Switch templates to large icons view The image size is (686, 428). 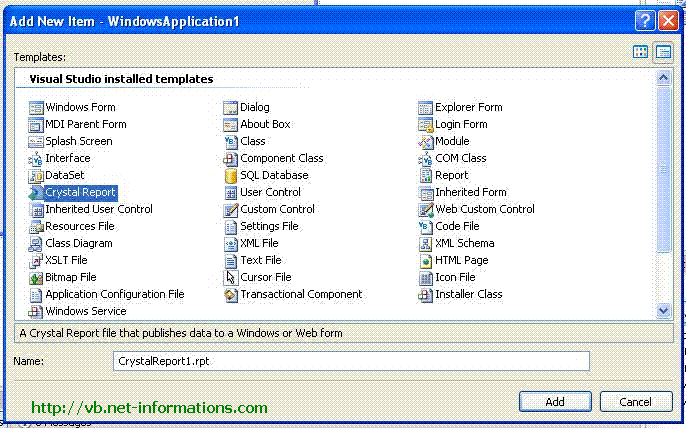tap(640, 52)
